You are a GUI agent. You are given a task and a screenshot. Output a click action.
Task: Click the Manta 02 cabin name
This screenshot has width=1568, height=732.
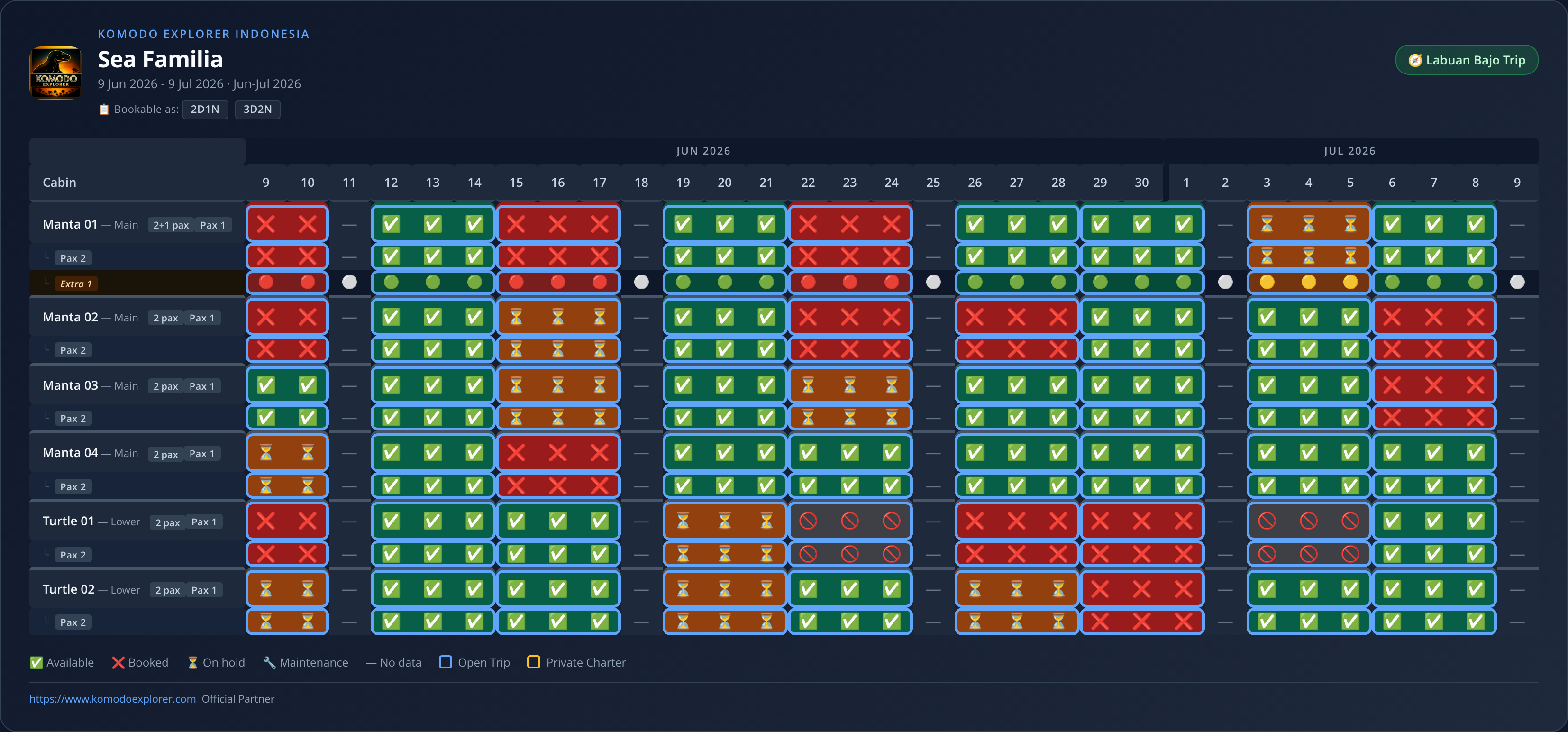pos(70,317)
